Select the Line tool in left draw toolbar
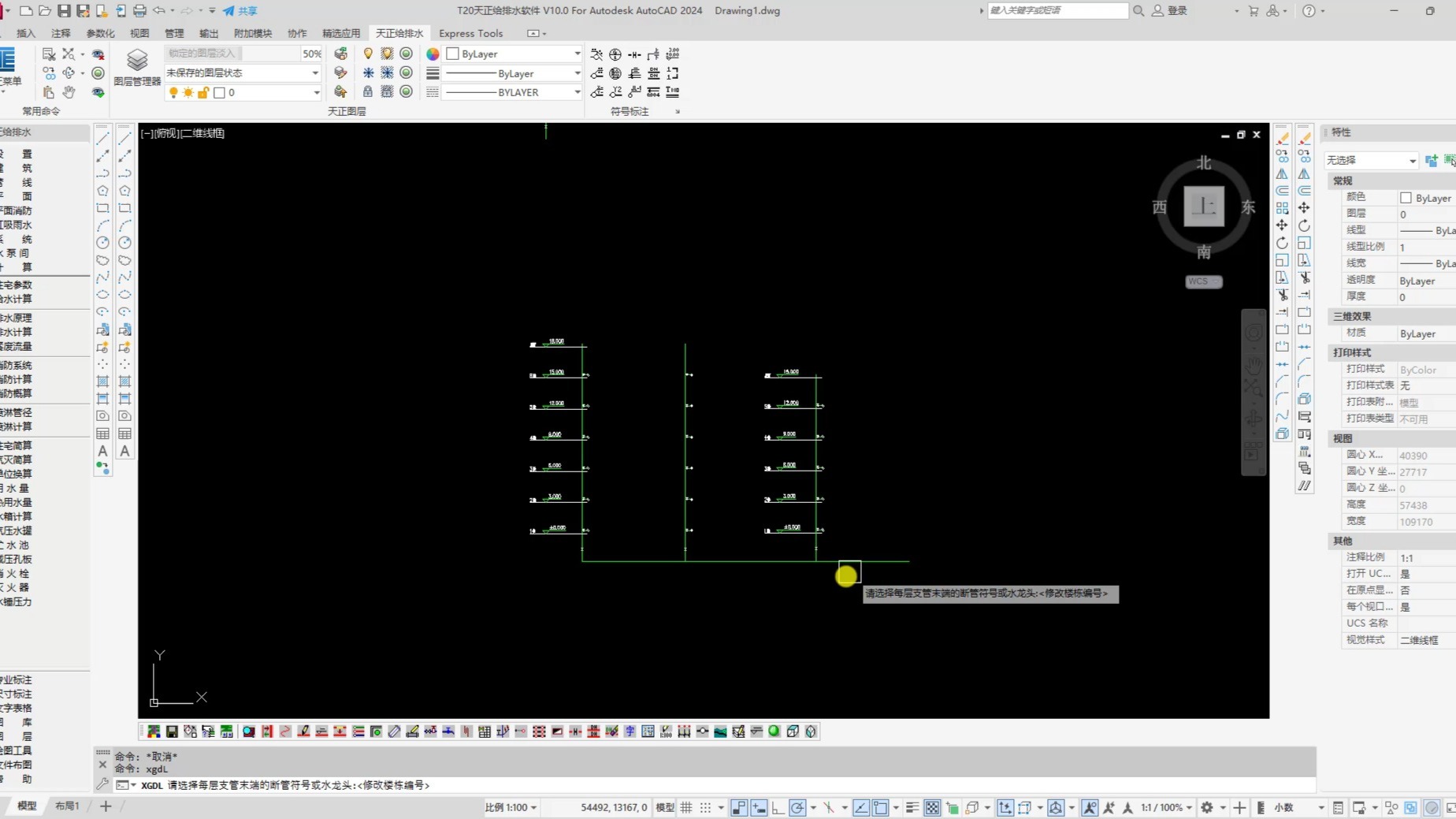1456x819 pixels. (x=102, y=139)
